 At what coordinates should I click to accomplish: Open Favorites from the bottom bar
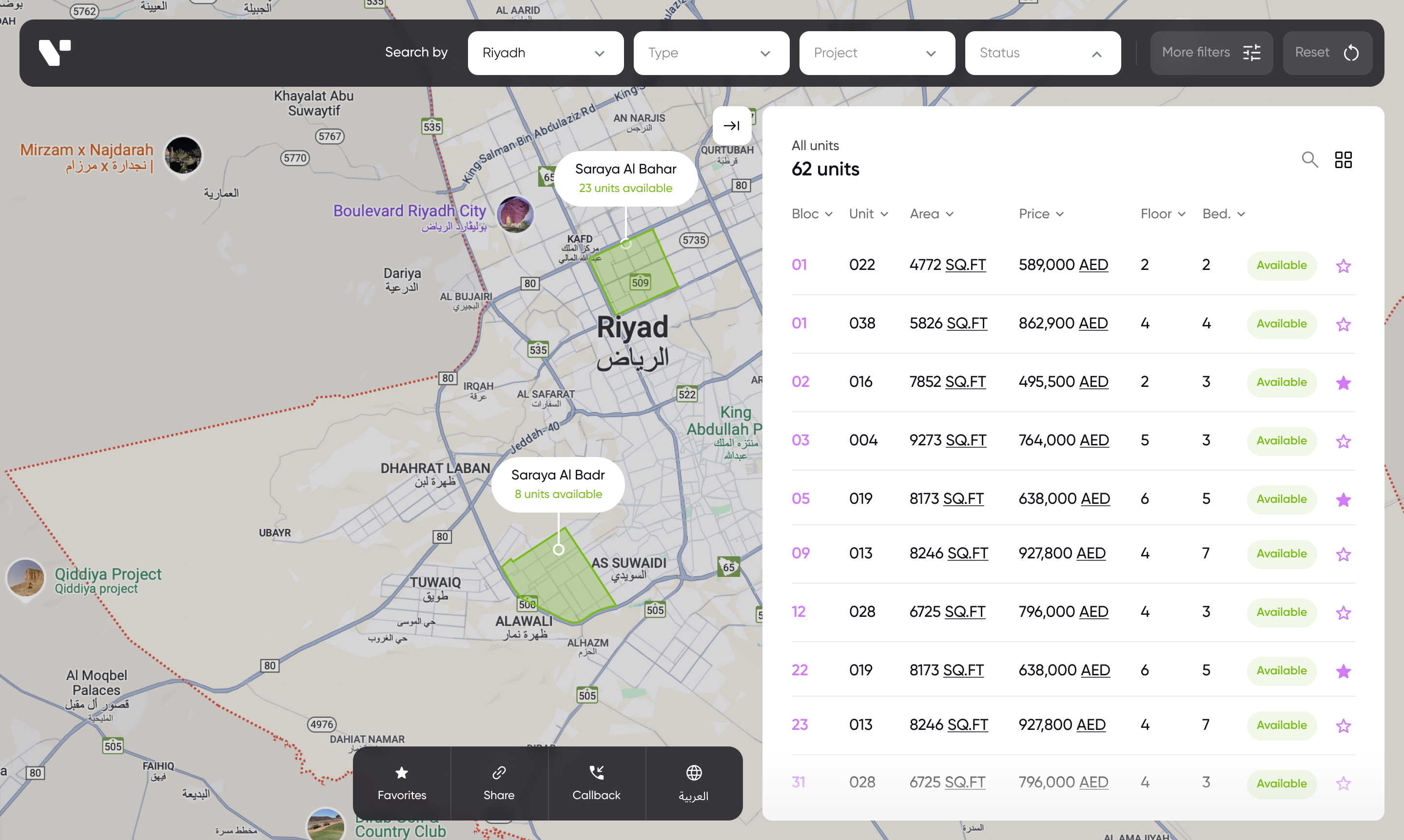click(402, 783)
